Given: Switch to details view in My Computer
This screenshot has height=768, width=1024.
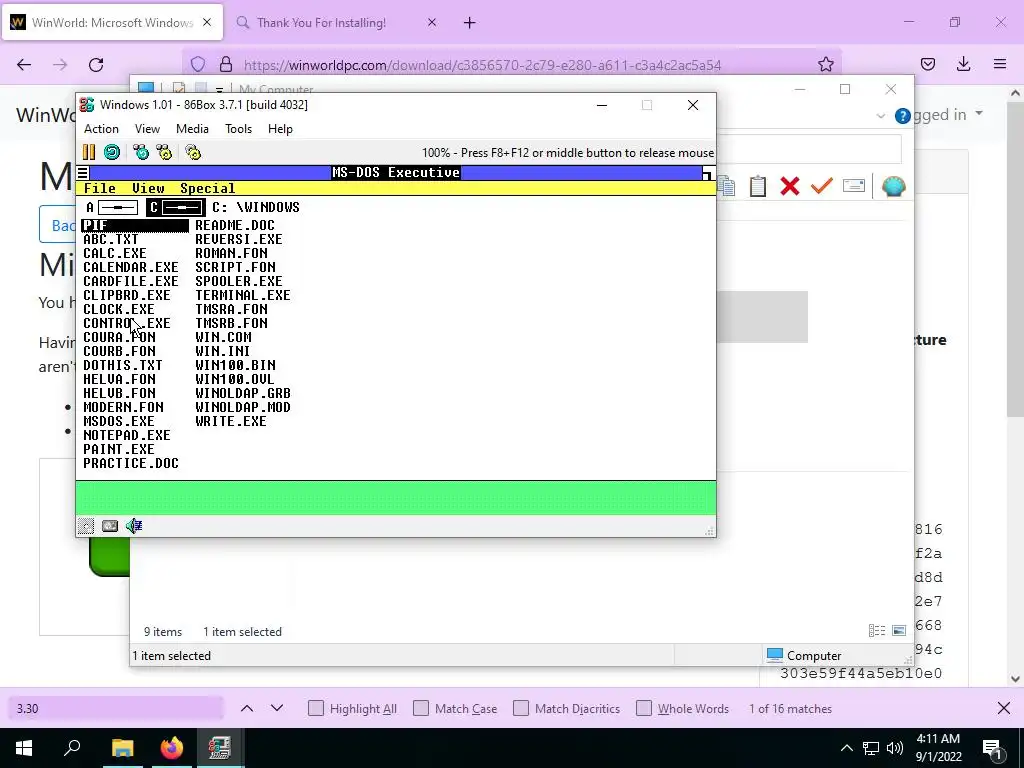Looking at the screenshot, I should point(877,631).
